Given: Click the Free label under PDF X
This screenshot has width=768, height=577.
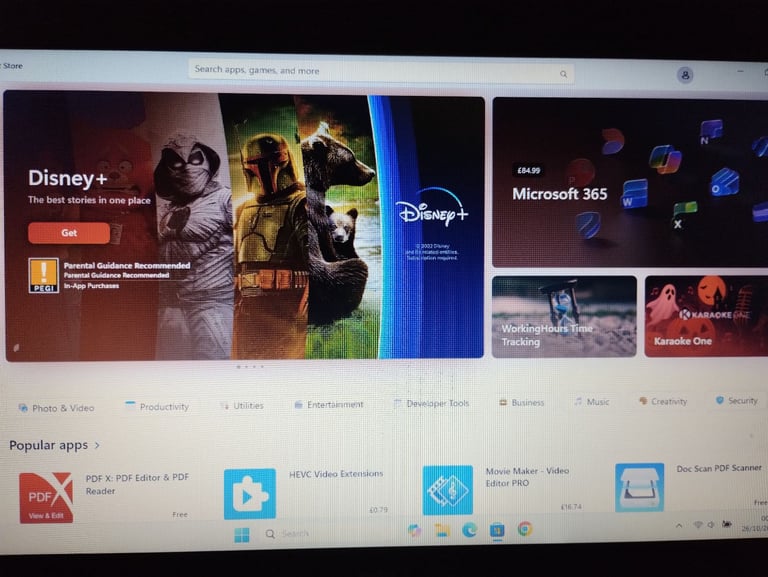Looking at the screenshot, I should click(x=180, y=514).
